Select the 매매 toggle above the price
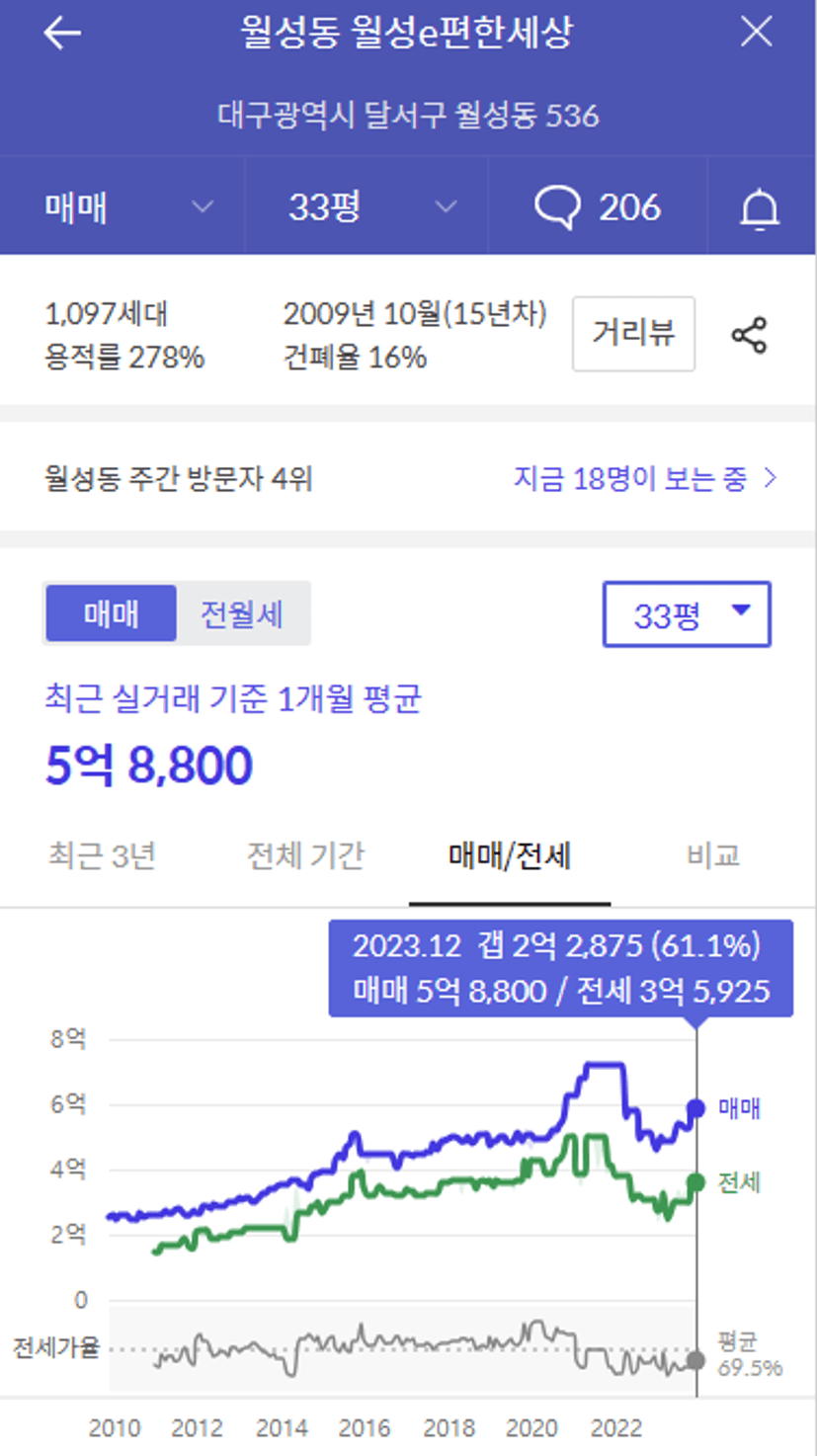 tap(111, 614)
